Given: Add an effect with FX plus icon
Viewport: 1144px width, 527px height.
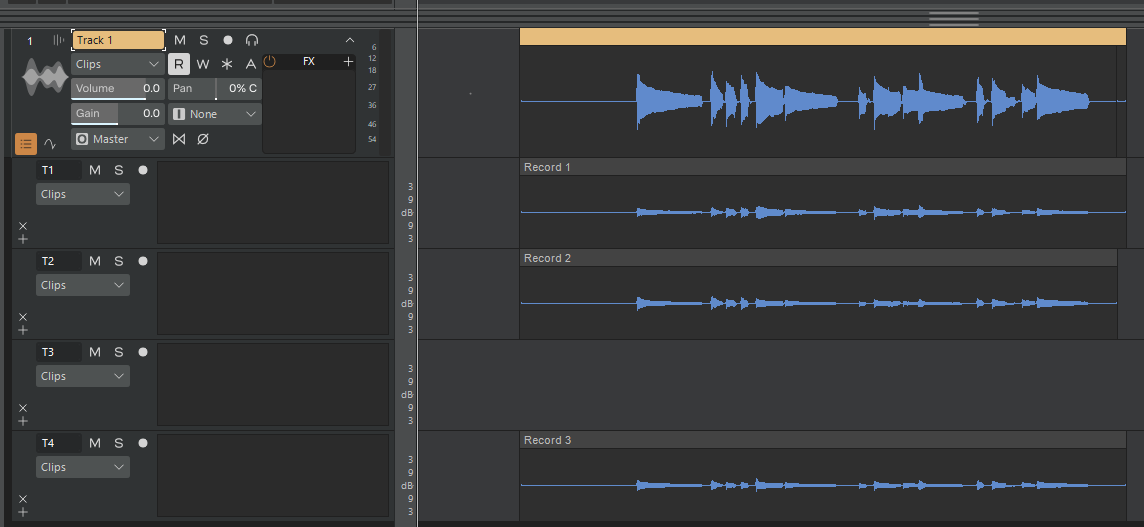Looking at the screenshot, I should tap(348, 61).
